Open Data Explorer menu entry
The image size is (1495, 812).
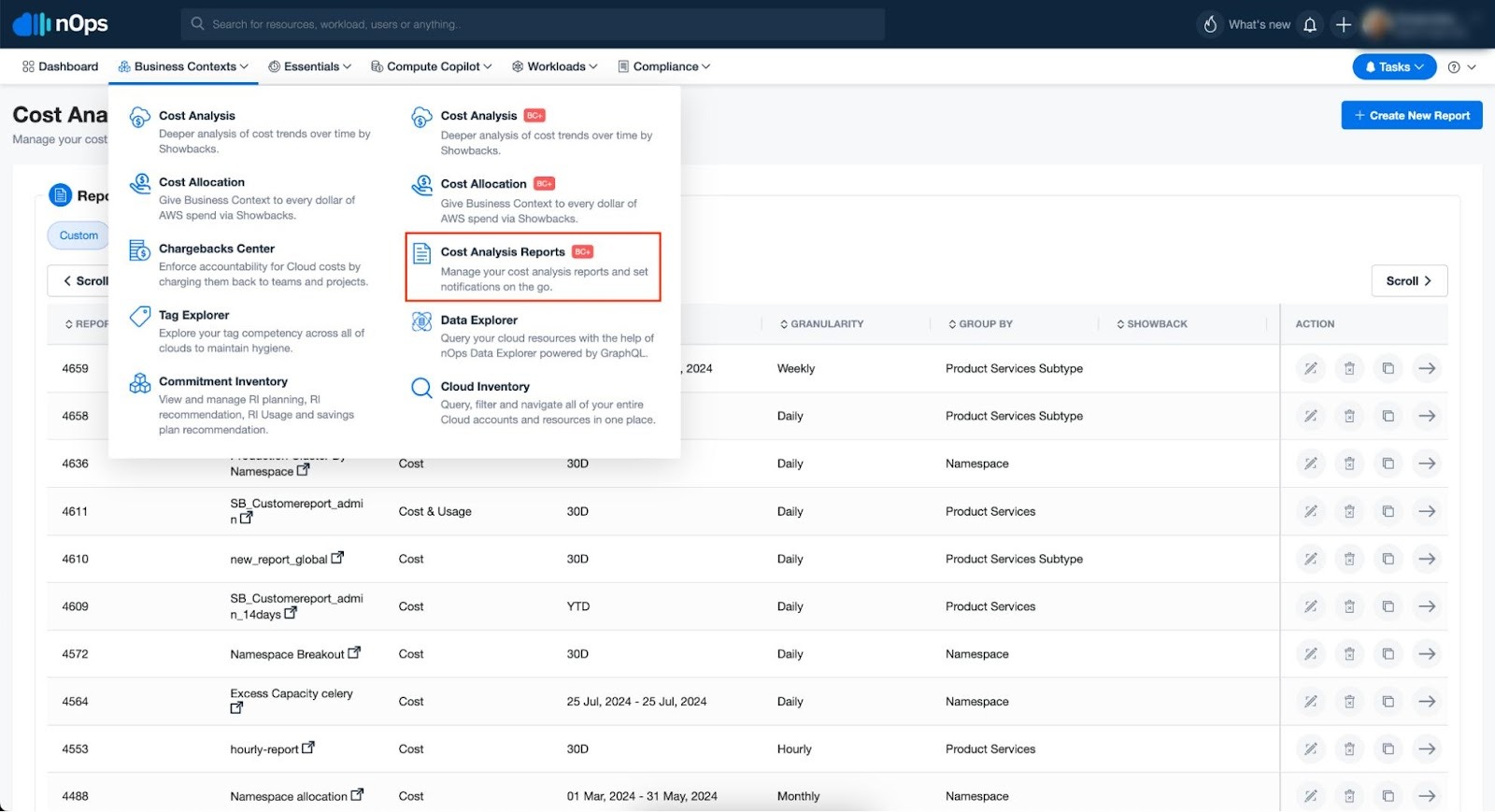click(x=533, y=335)
